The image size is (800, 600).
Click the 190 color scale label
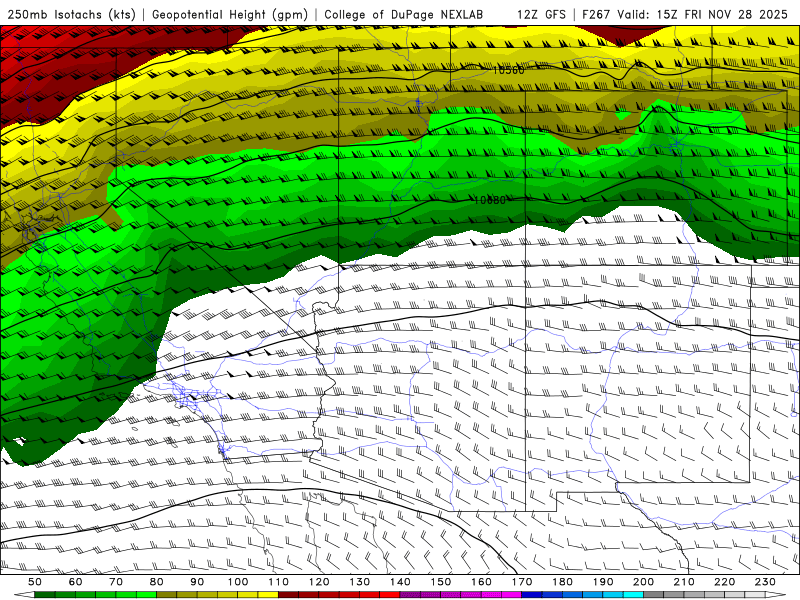coord(603,582)
